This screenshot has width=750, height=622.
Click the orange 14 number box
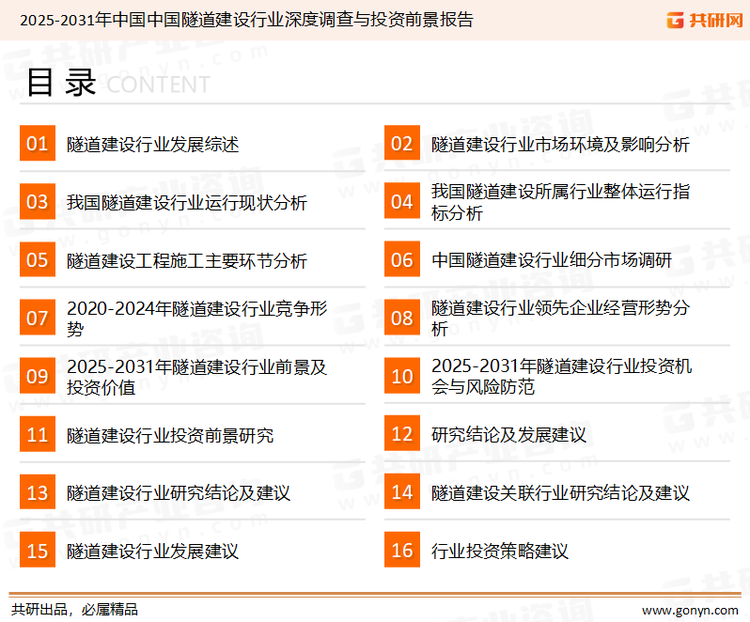point(402,492)
